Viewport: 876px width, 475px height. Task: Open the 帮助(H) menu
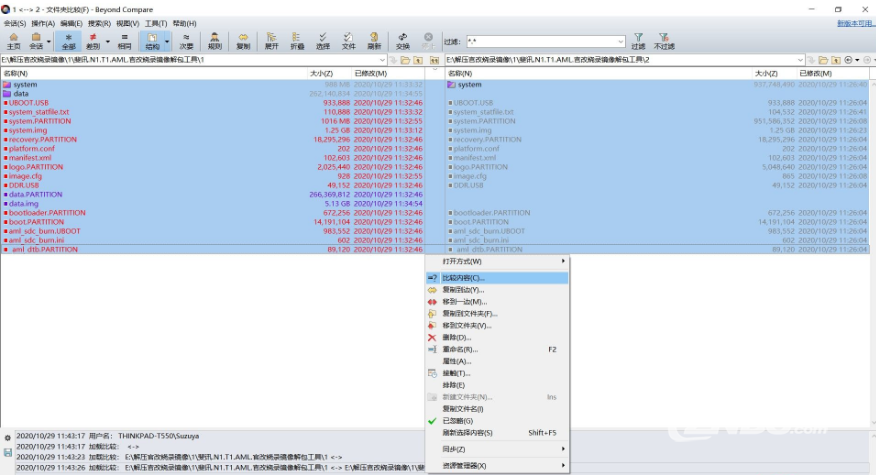[x=184, y=23]
